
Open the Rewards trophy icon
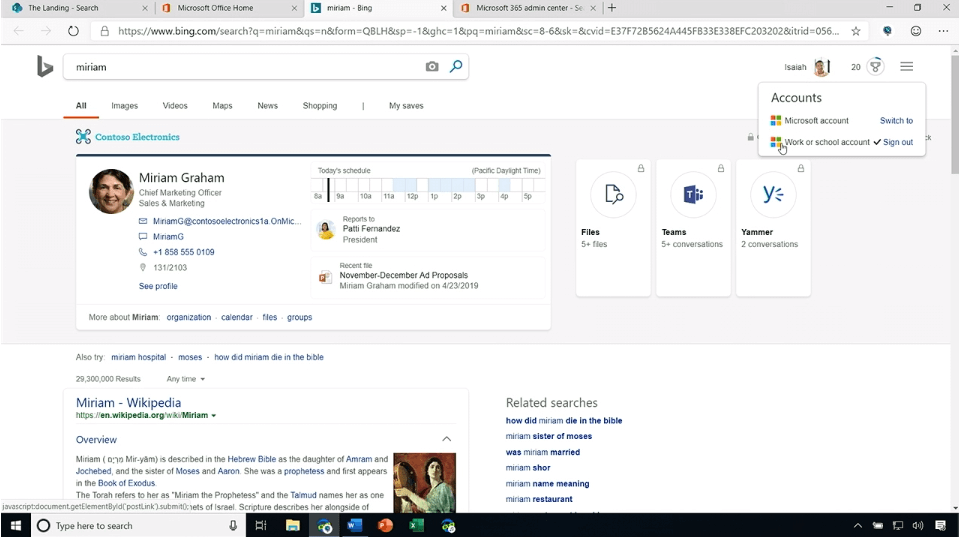coord(876,67)
